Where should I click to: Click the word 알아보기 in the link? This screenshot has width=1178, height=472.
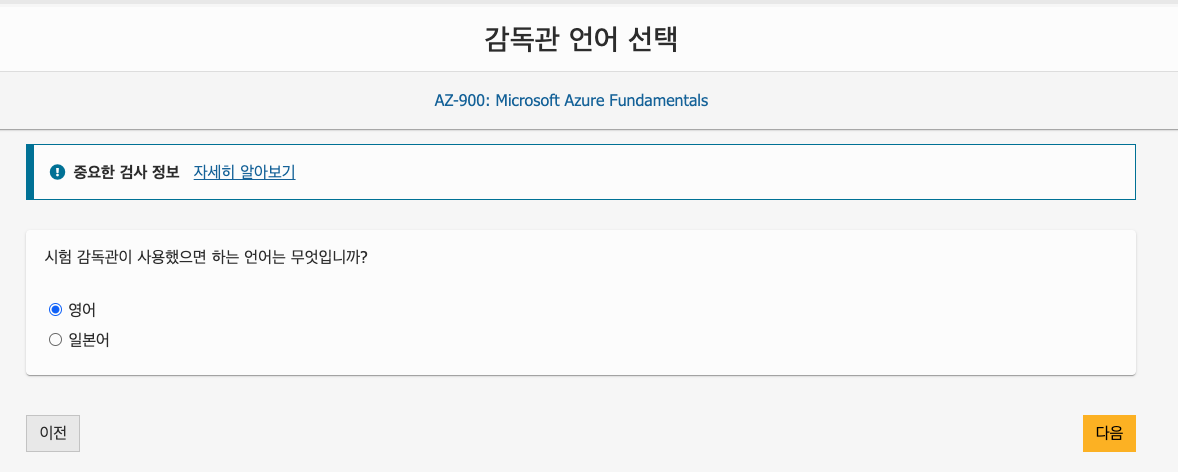(x=267, y=172)
